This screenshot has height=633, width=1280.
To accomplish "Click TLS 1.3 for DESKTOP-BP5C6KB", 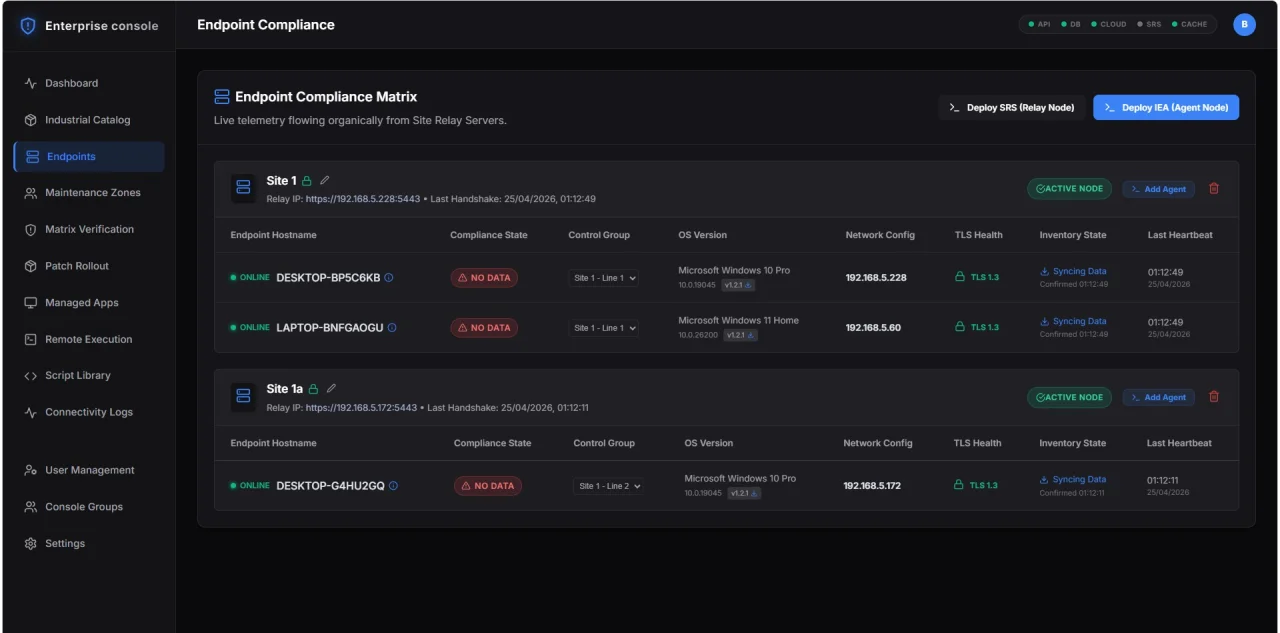I will click(977, 278).
